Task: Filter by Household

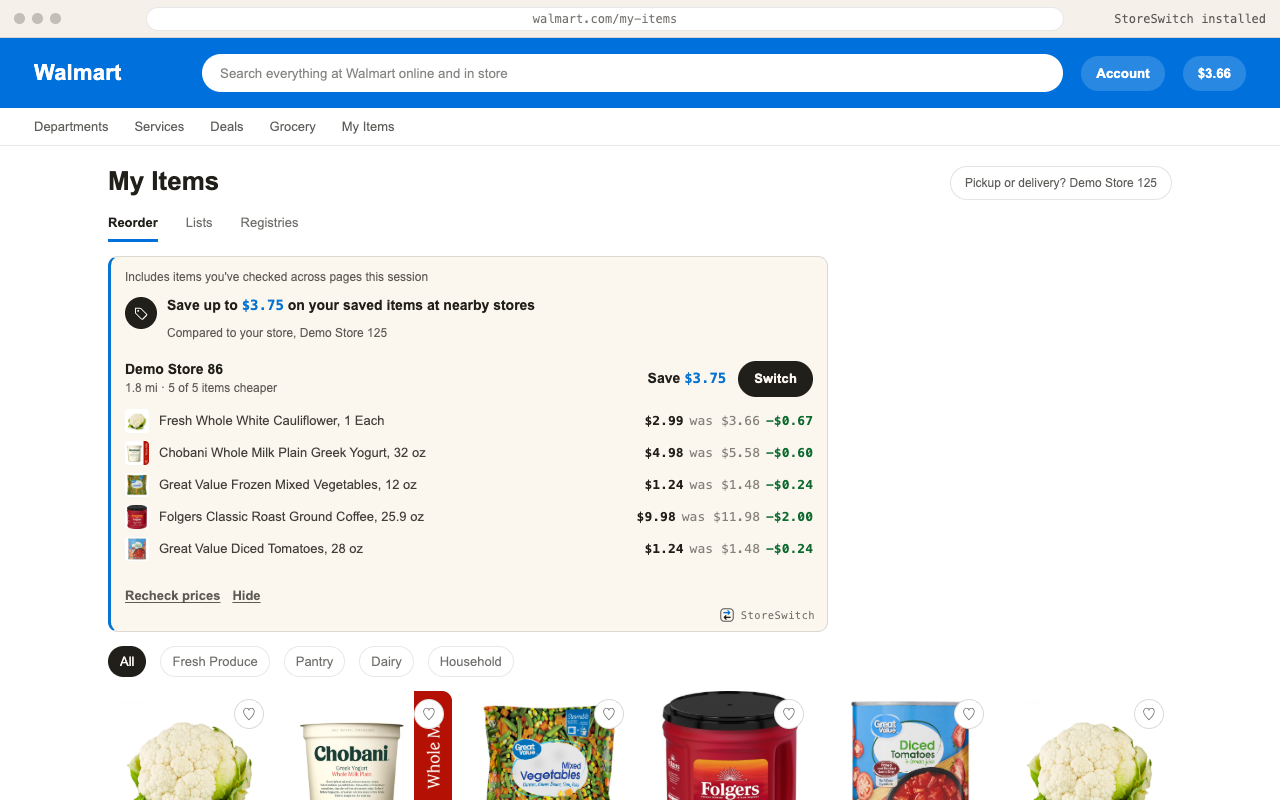Action: pos(470,662)
